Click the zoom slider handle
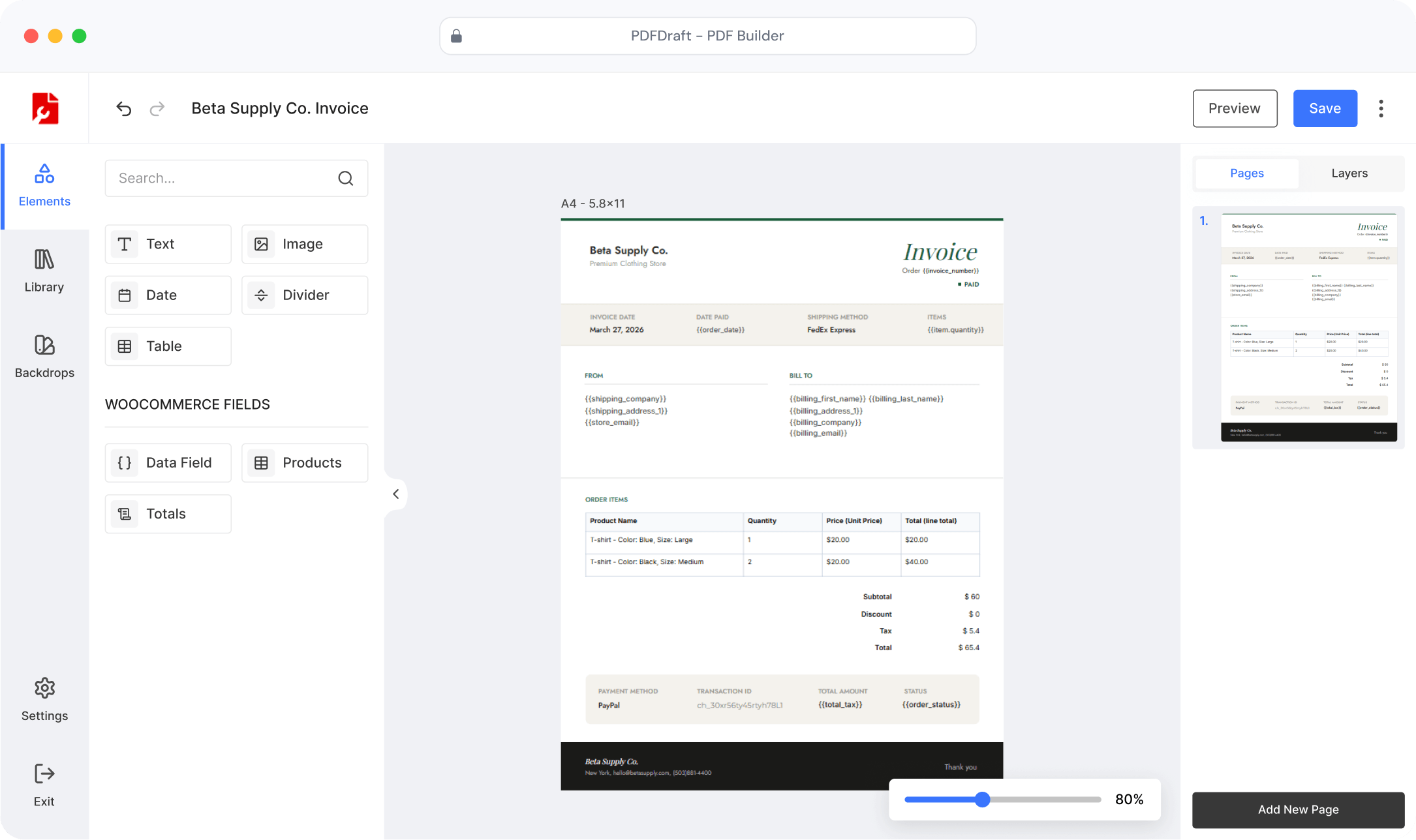The height and width of the screenshot is (840, 1416). point(982,800)
